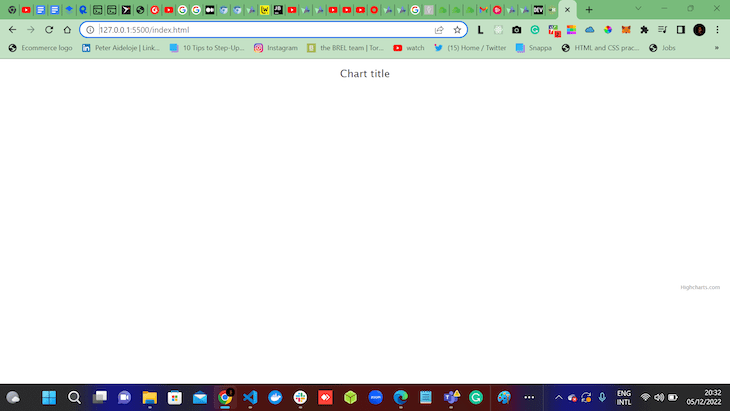The image size is (730, 411).
Task: Show hidden icons in the system tray
Action: point(559,398)
